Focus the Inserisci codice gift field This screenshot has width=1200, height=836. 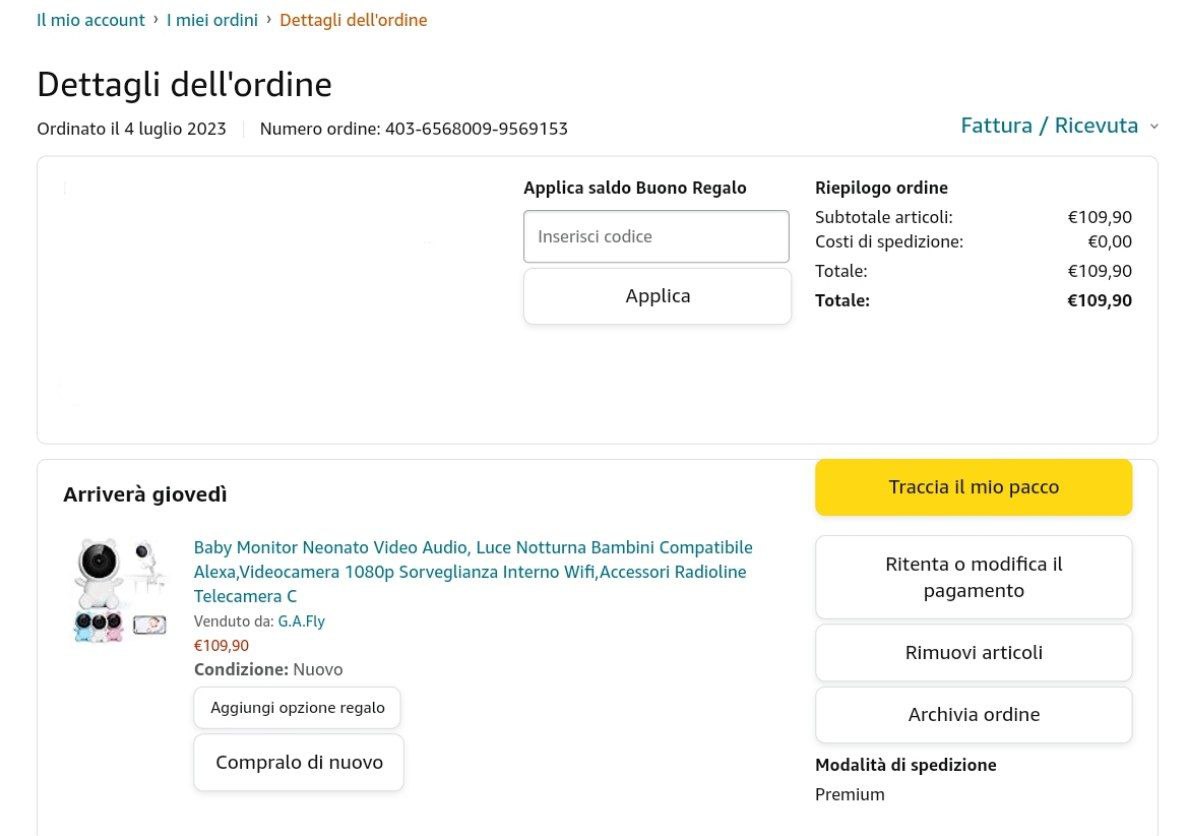(656, 237)
